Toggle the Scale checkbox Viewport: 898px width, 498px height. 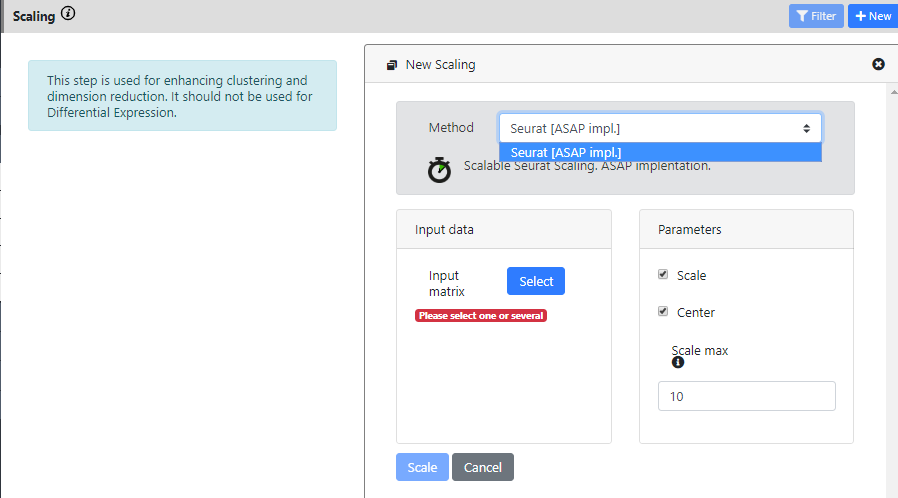tap(663, 274)
